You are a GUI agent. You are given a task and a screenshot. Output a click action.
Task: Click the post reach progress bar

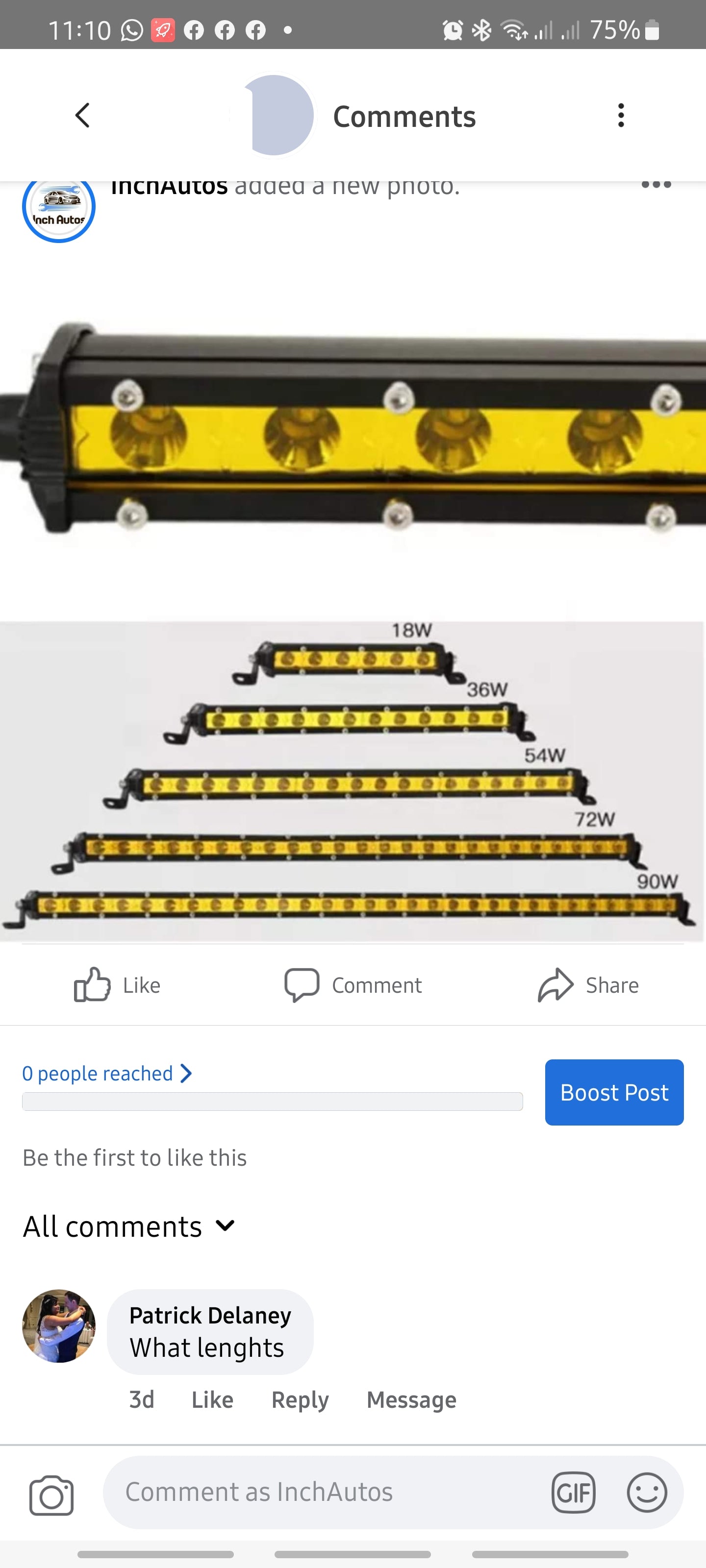pos(272,1101)
